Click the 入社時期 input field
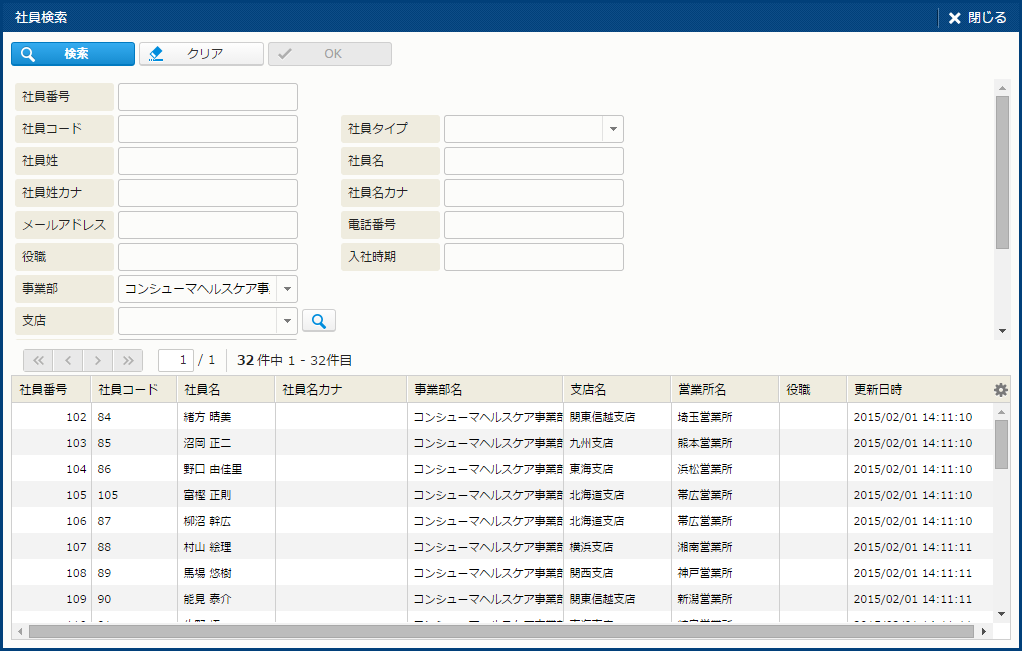 [x=533, y=257]
